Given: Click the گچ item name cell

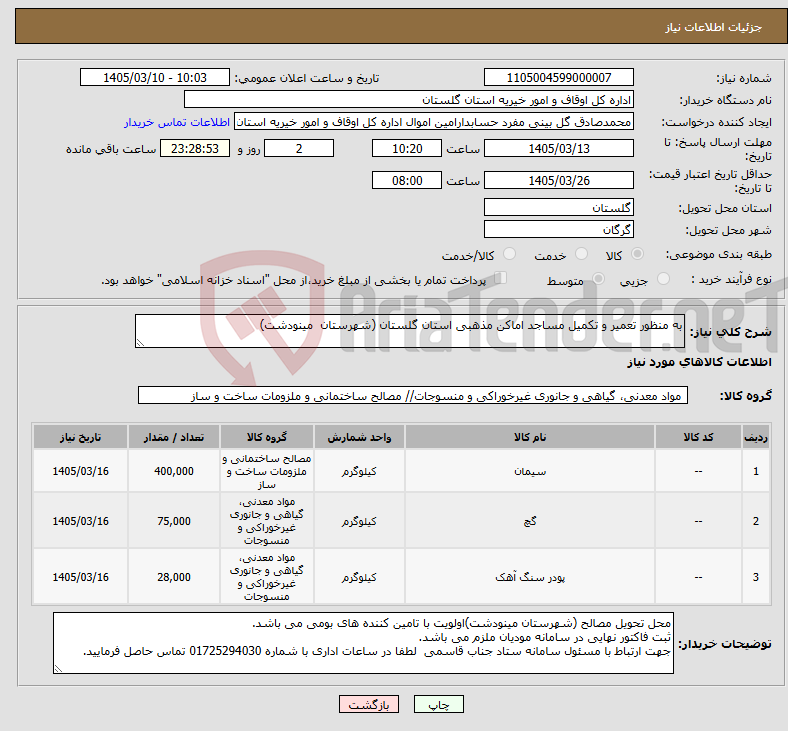Looking at the screenshot, I should (530, 521).
